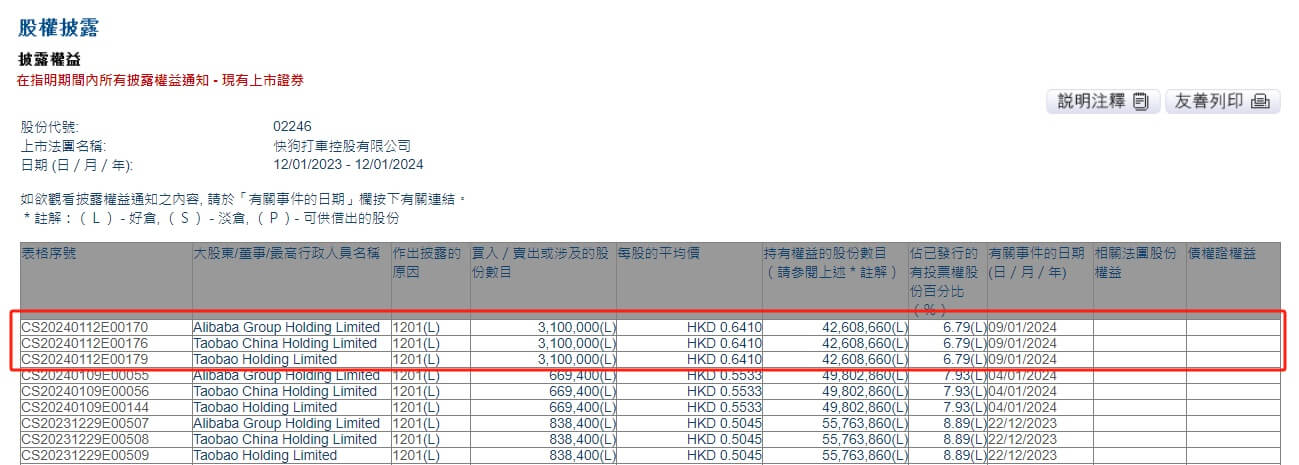Click the 友善列印 printer-friendly button
1299x465 pixels.
coord(1222,101)
